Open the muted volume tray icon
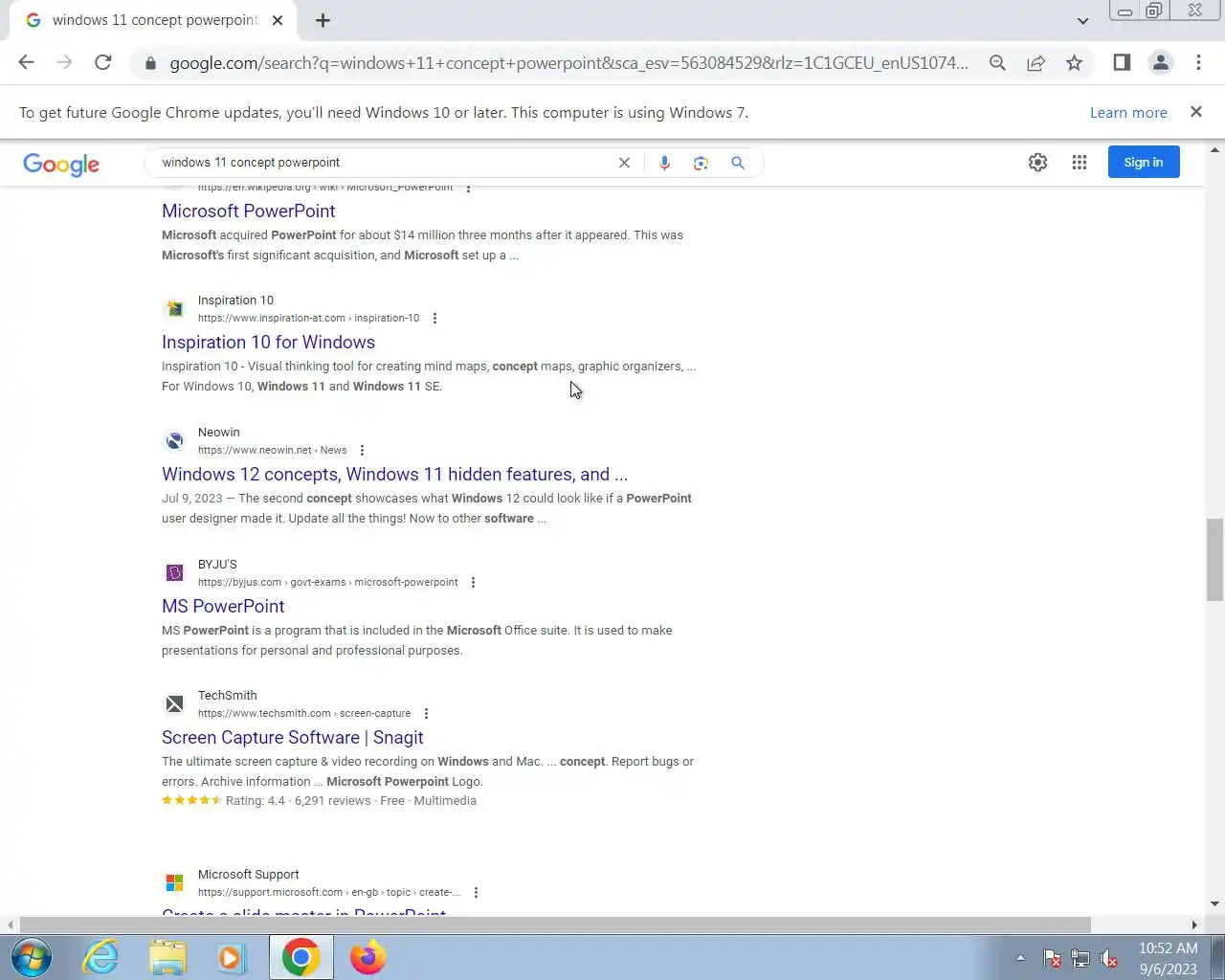Viewport: 1225px width, 980px height. (1109, 958)
